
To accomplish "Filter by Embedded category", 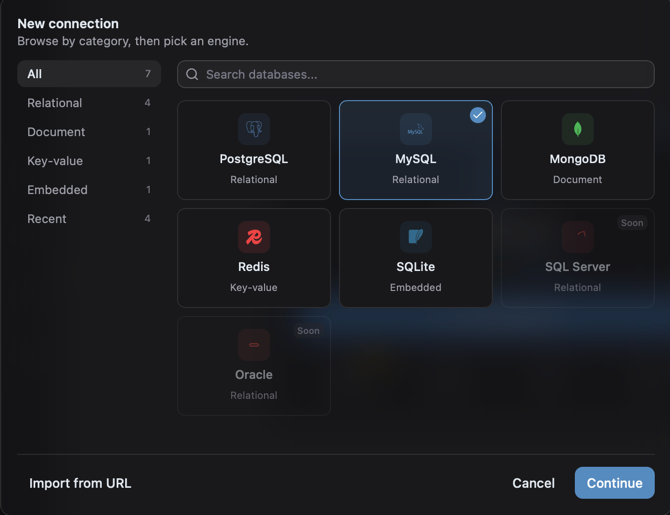I will pos(89,190).
